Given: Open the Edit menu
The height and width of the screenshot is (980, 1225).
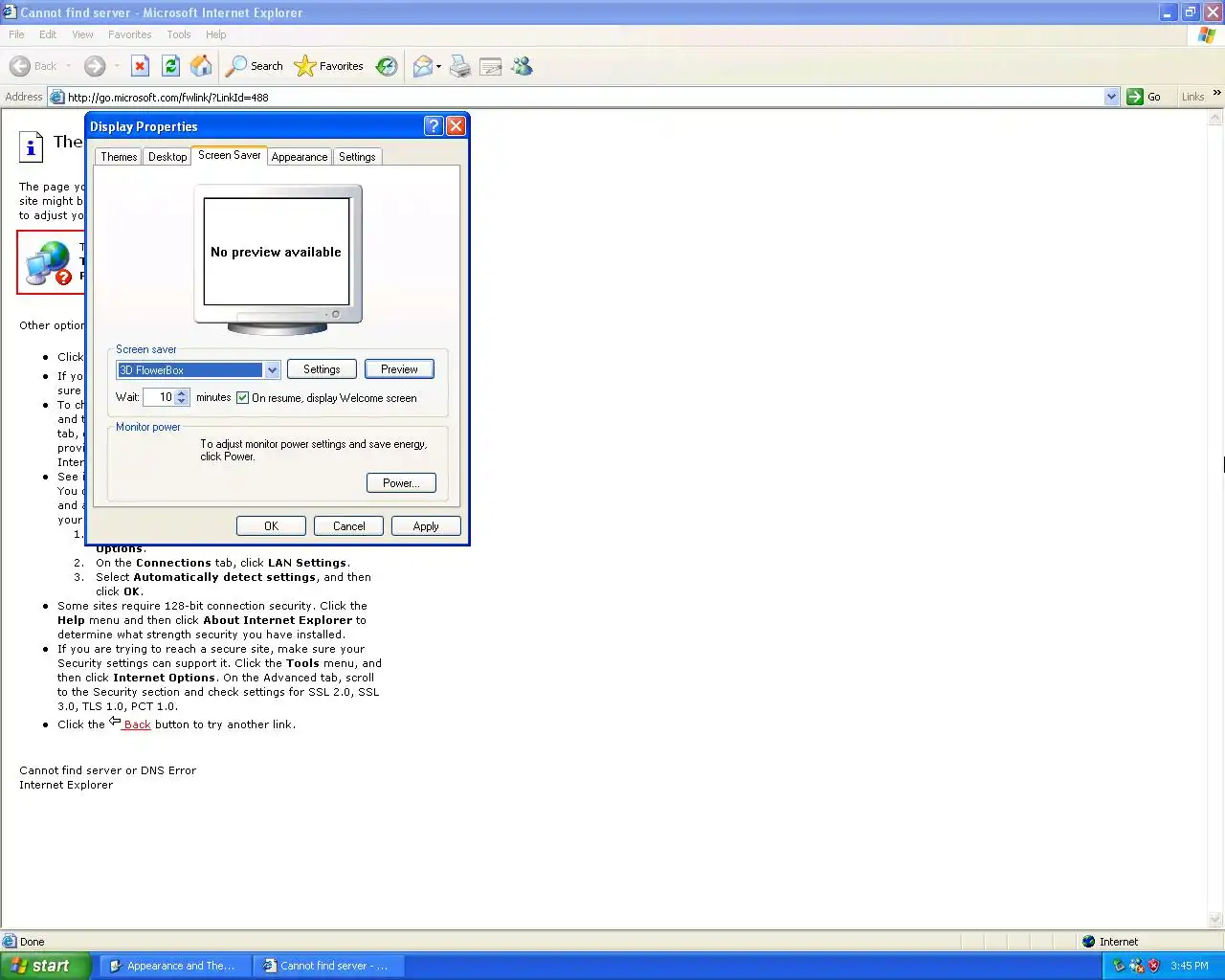Looking at the screenshot, I should tap(48, 34).
